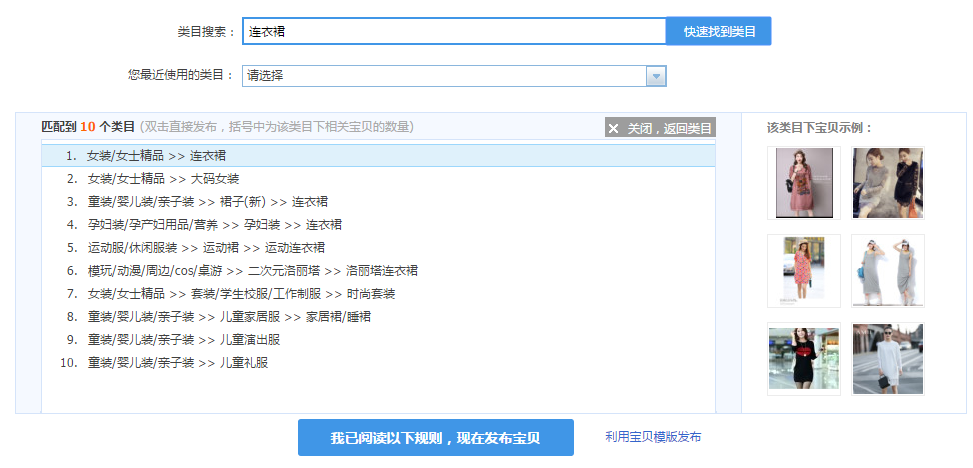This screenshot has height=468, width=973.
Task: Open the recently used category dropdown
Action: point(444,76)
